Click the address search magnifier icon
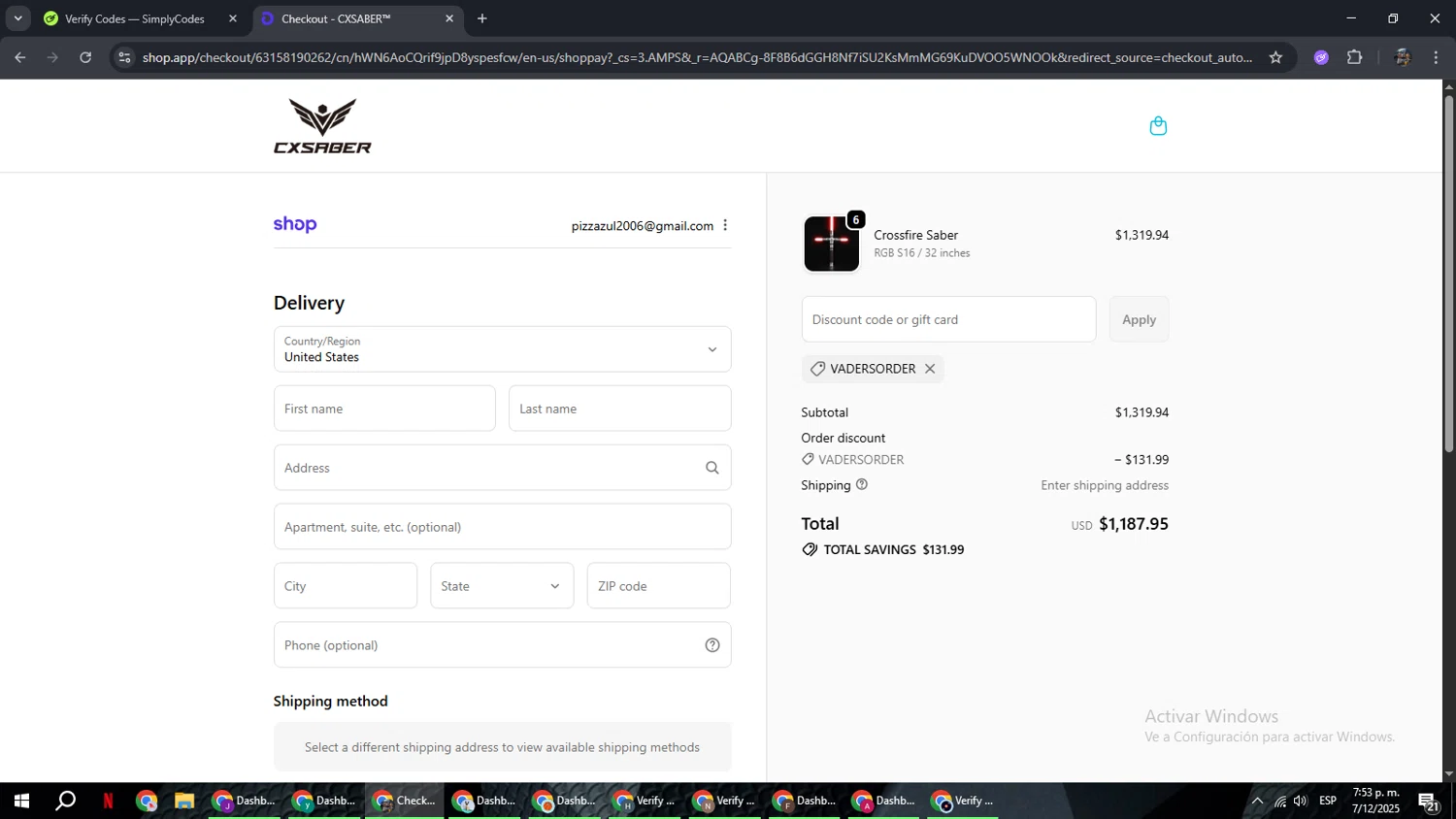This screenshot has width=1456, height=819. [x=712, y=468]
